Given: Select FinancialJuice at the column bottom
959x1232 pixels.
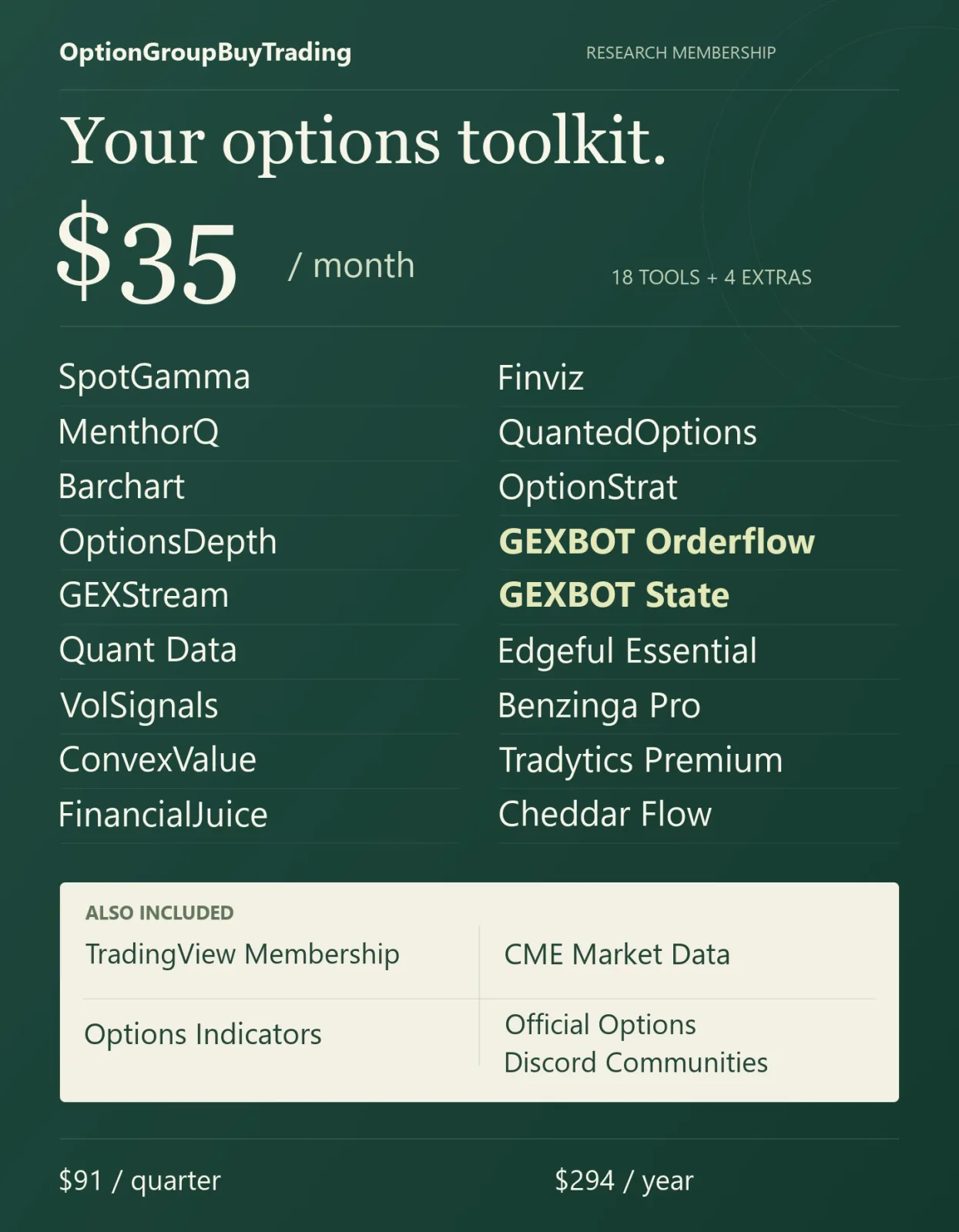Looking at the screenshot, I should pos(163,815).
